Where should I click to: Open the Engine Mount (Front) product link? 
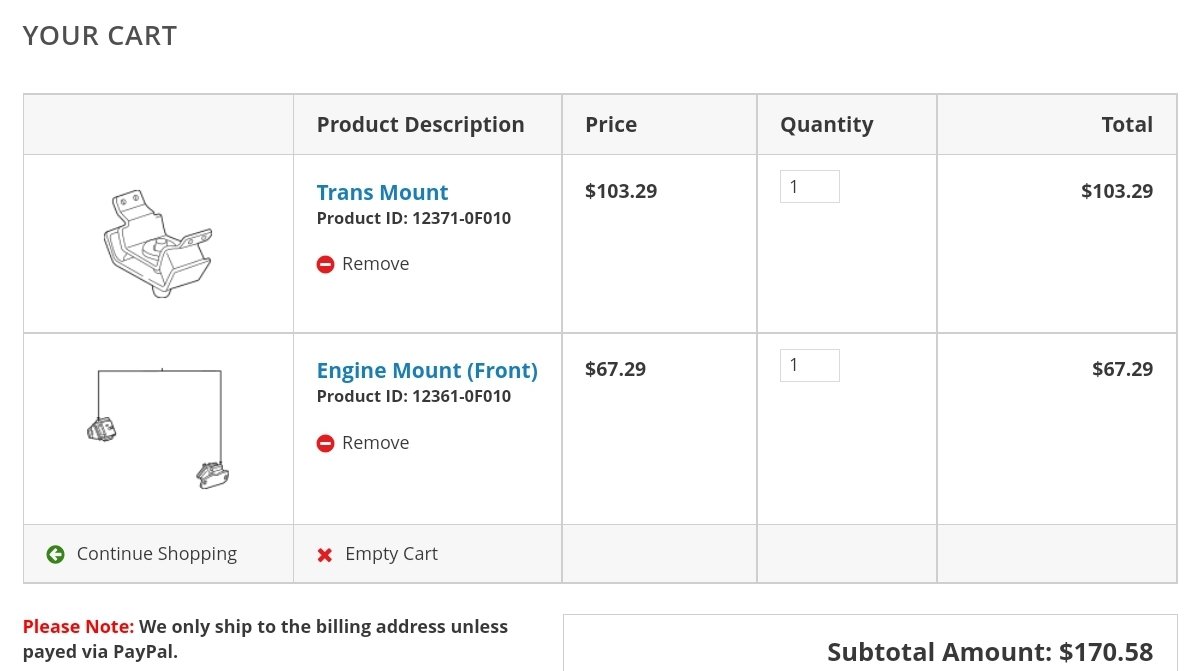pyautogui.click(x=427, y=371)
